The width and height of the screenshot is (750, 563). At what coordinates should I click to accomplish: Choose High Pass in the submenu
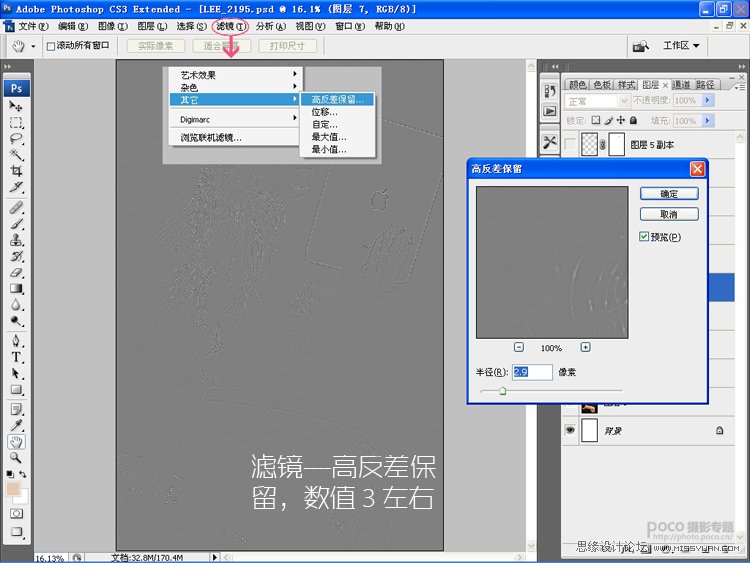point(337,99)
